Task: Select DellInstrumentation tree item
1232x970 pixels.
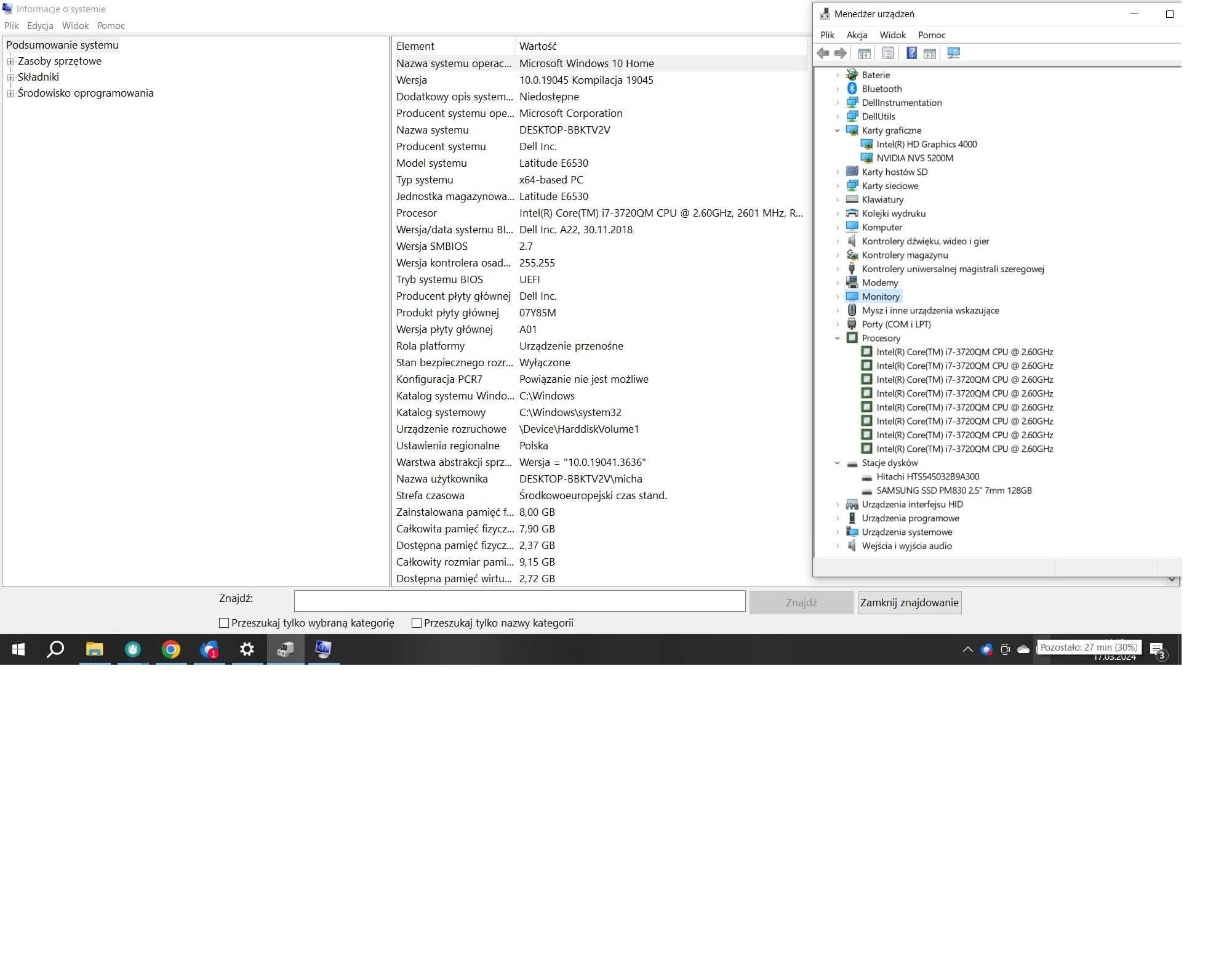Action: 902,103
